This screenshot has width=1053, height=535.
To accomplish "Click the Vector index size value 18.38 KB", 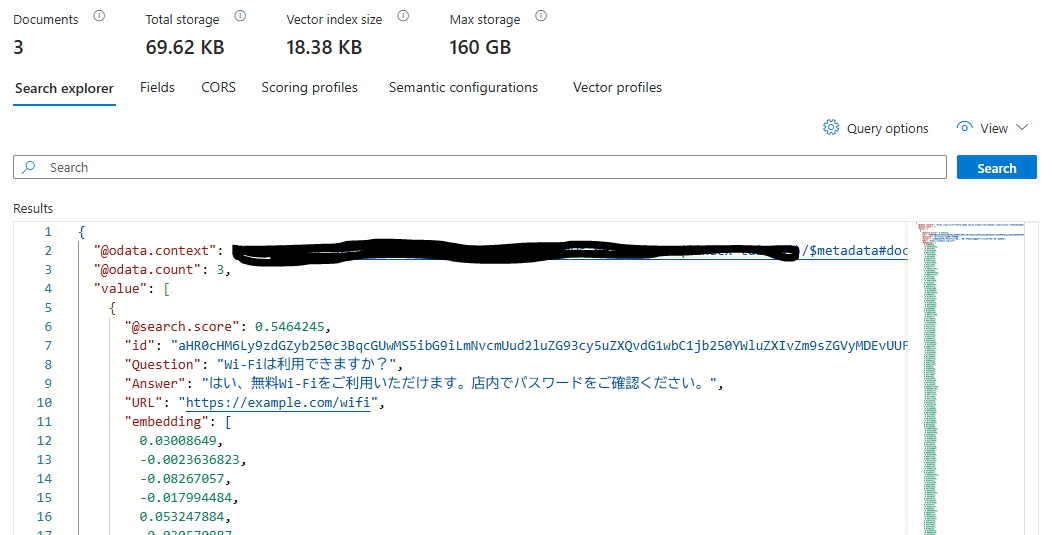I will [324, 48].
